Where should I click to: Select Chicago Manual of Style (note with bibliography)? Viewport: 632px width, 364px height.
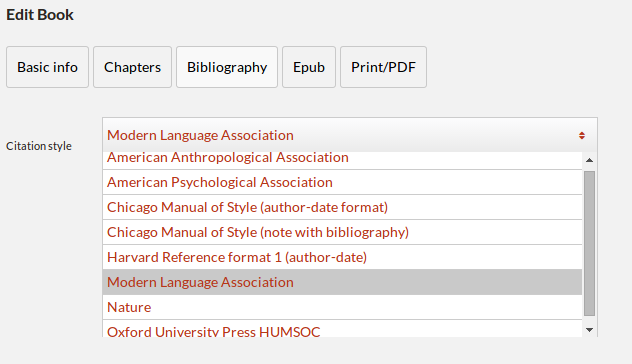(x=342, y=232)
